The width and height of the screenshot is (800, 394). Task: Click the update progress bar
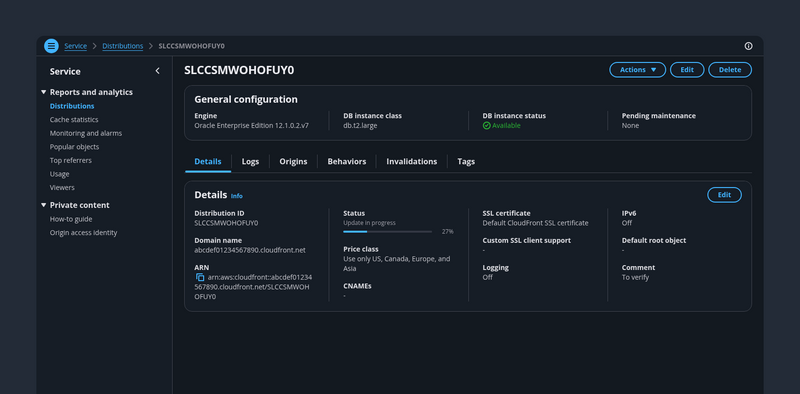point(388,232)
